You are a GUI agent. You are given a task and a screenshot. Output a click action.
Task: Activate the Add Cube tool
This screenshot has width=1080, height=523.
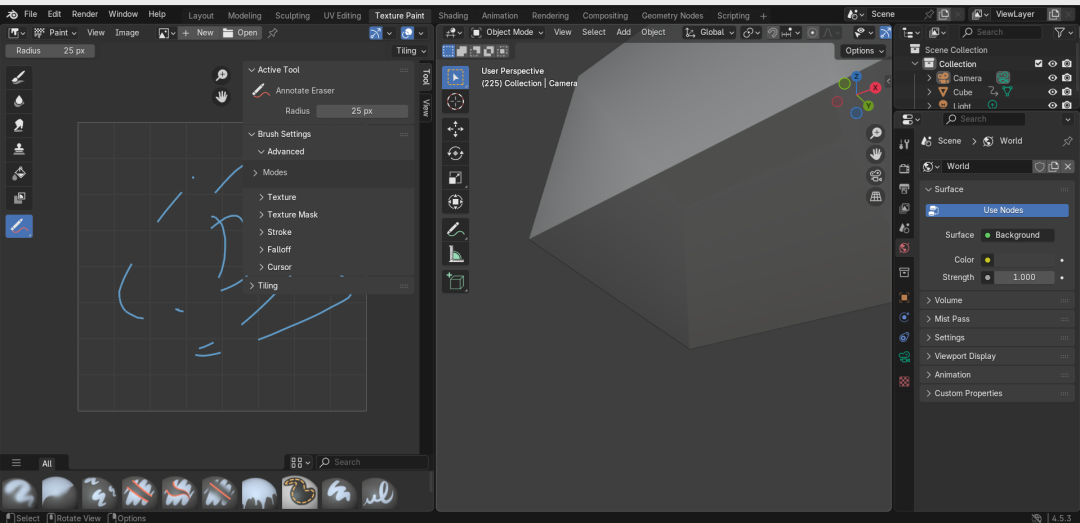pyautogui.click(x=455, y=281)
